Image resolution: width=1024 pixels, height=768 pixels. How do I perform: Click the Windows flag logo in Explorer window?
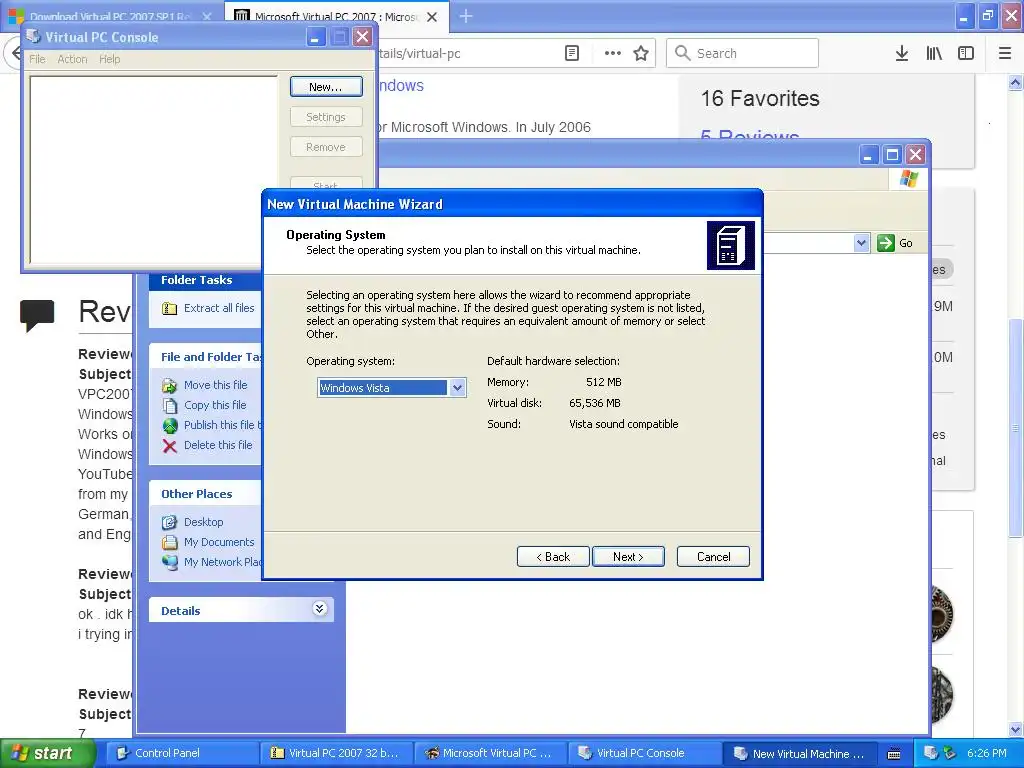pos(908,179)
